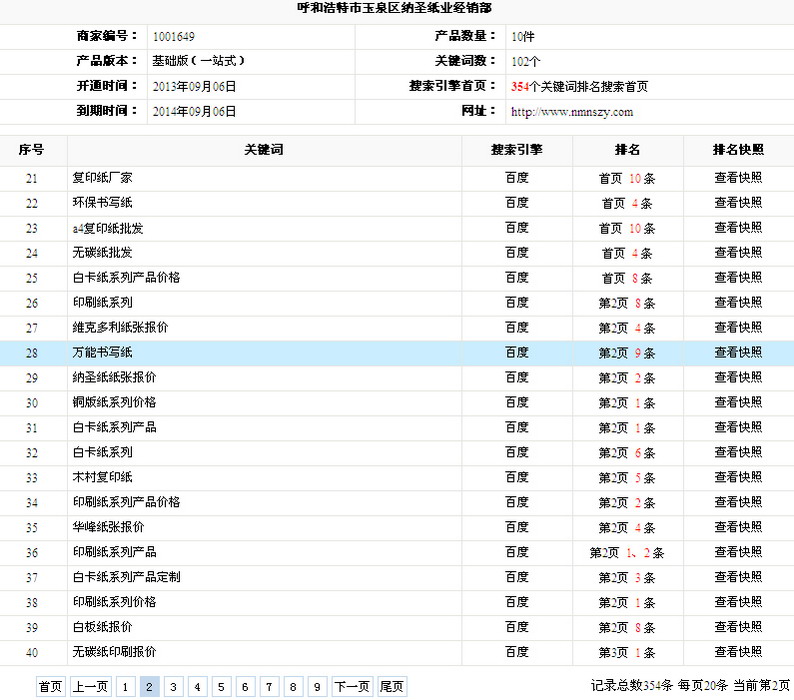This screenshot has width=794, height=700.
Task: Select keyword count 102个
Action: pyautogui.click(x=526, y=61)
